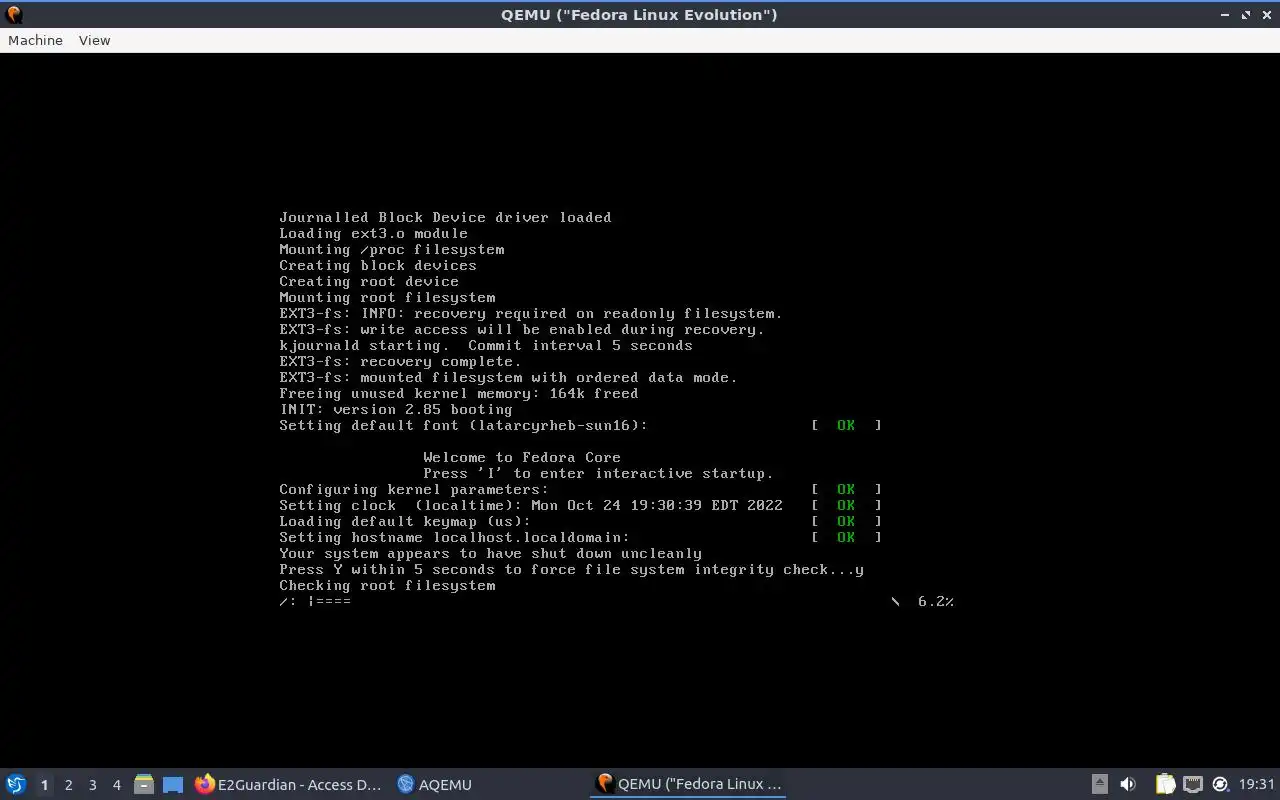Switch to E2Guardian Firefox window
The image size is (1280, 800).
(x=288, y=784)
